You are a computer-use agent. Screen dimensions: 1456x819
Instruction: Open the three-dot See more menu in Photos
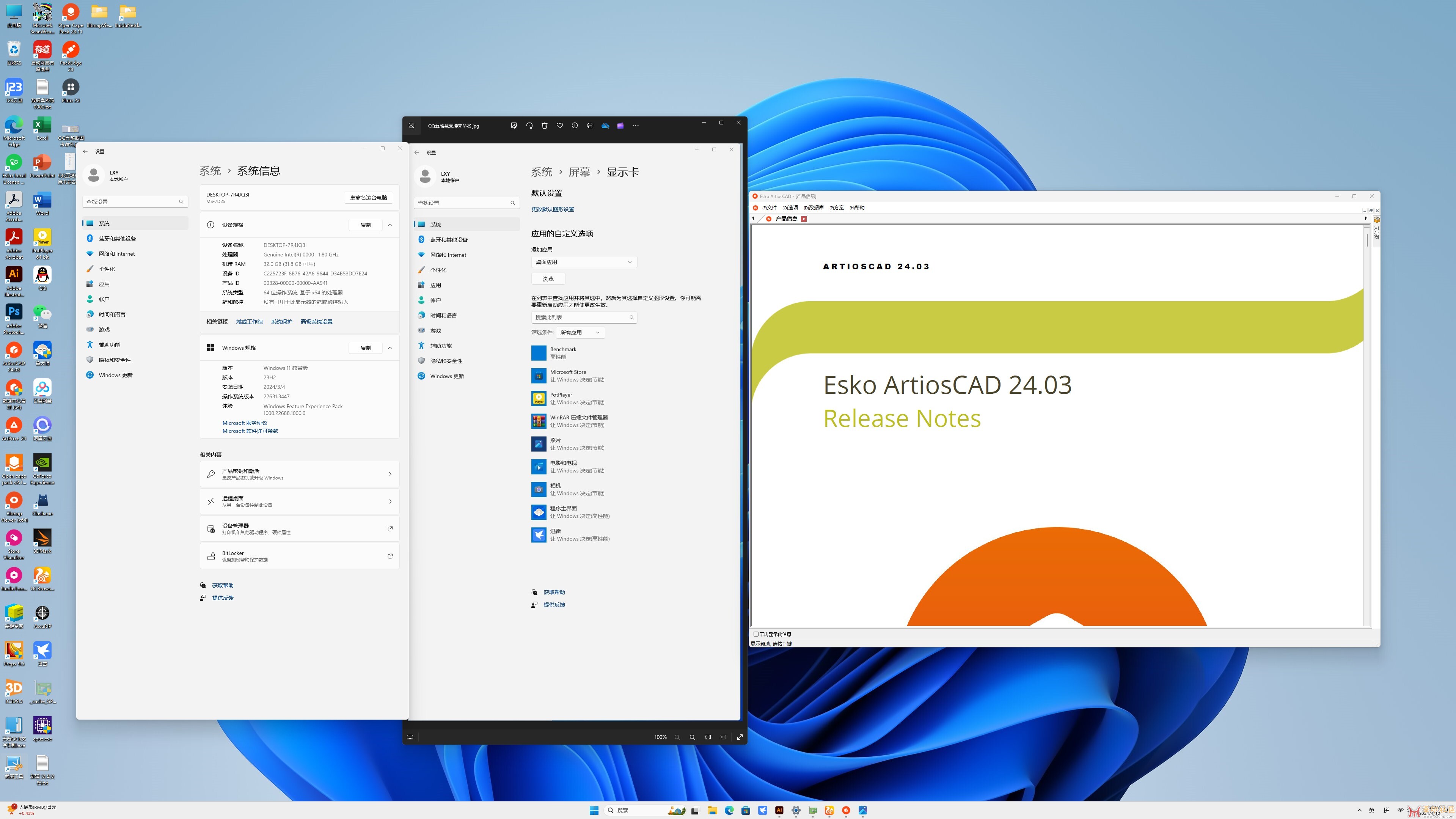pos(635,126)
